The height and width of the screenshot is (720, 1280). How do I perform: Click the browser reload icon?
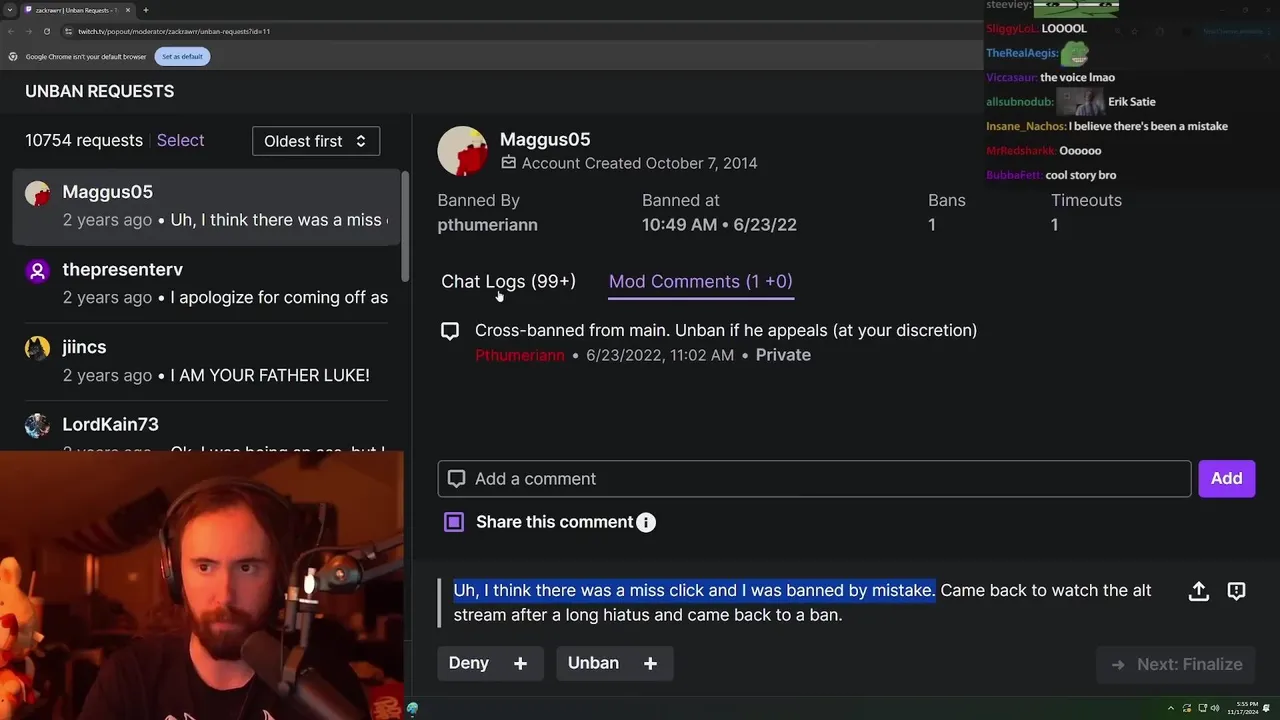[47, 31]
